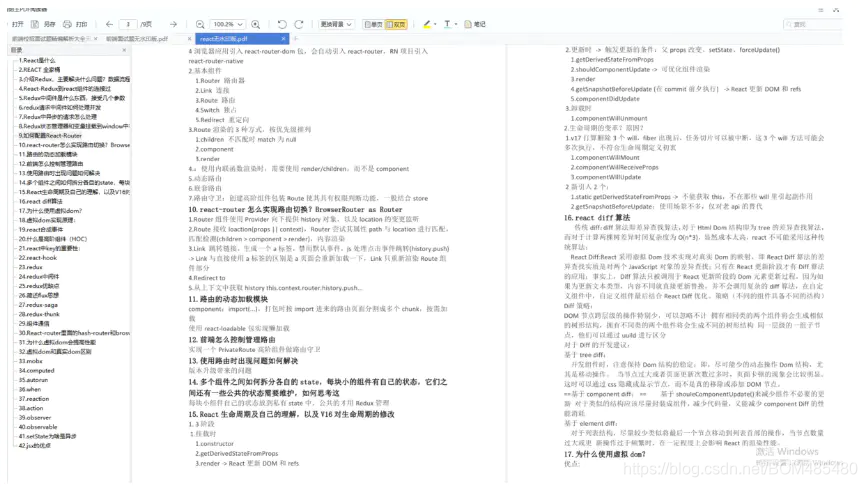Open outline item 42.jsx的优点
Screen dimensions: 867x487
(x=34, y=446)
